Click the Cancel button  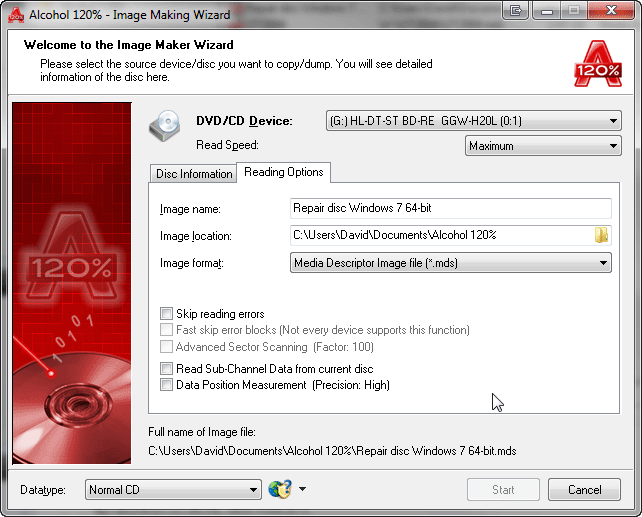pyautogui.click(x=584, y=490)
